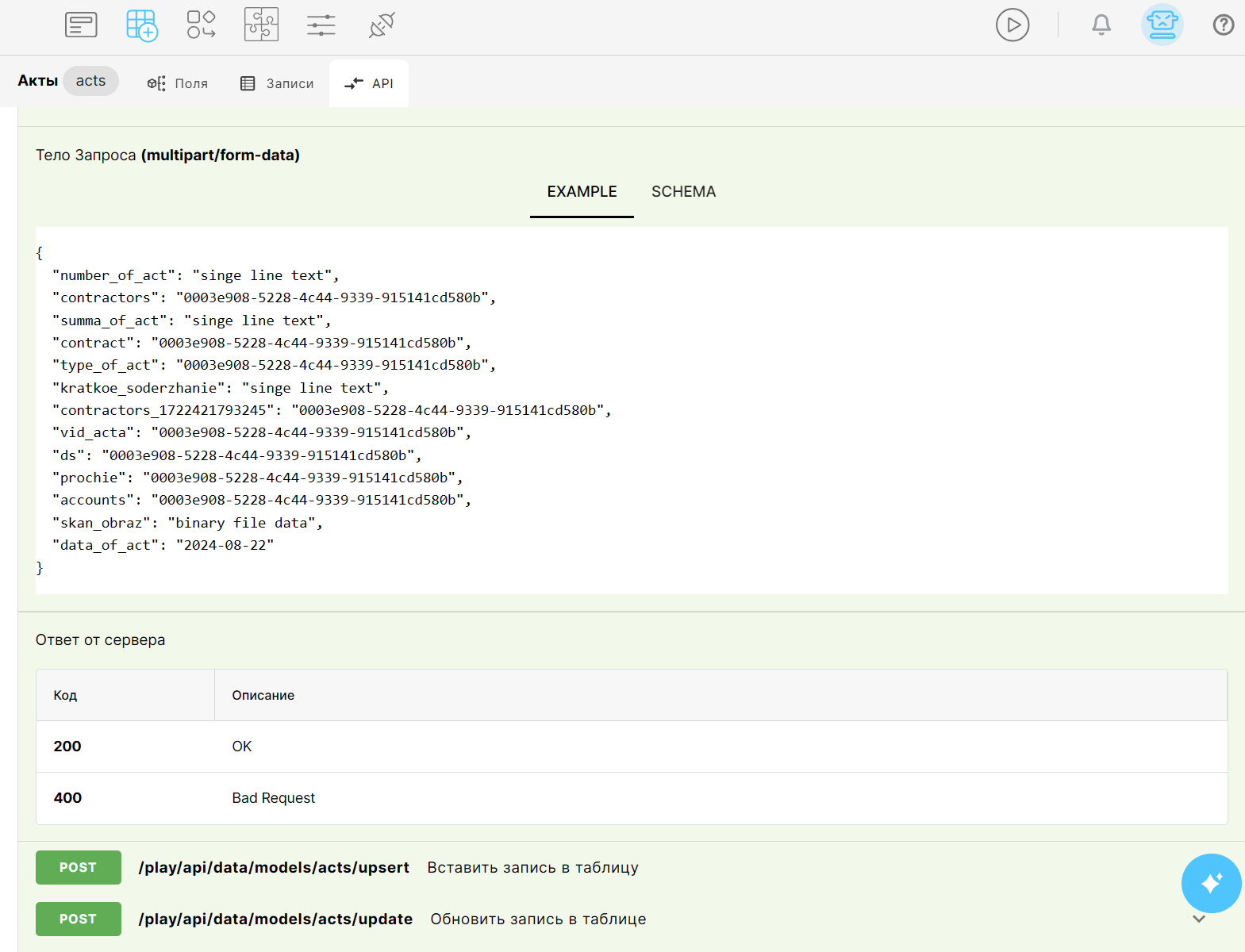Click the "data_of_act" date line

pos(163,545)
